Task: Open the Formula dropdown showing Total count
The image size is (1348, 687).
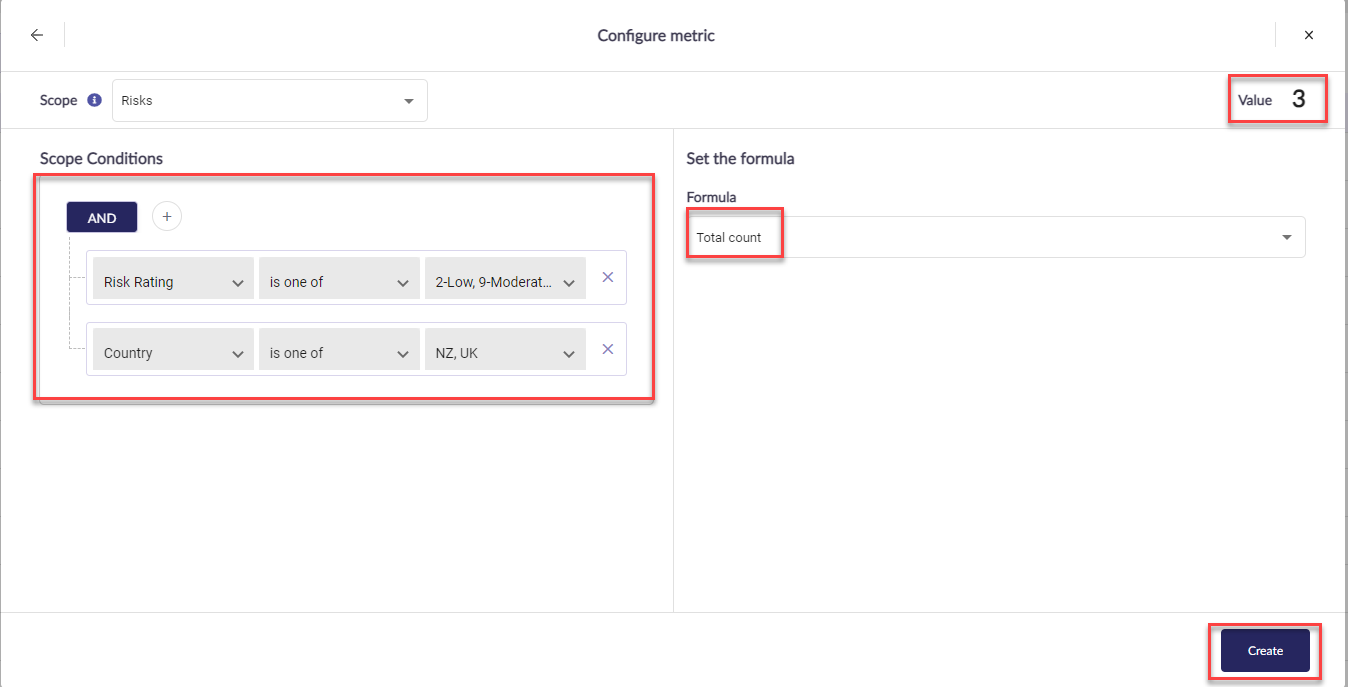Action: pos(996,237)
